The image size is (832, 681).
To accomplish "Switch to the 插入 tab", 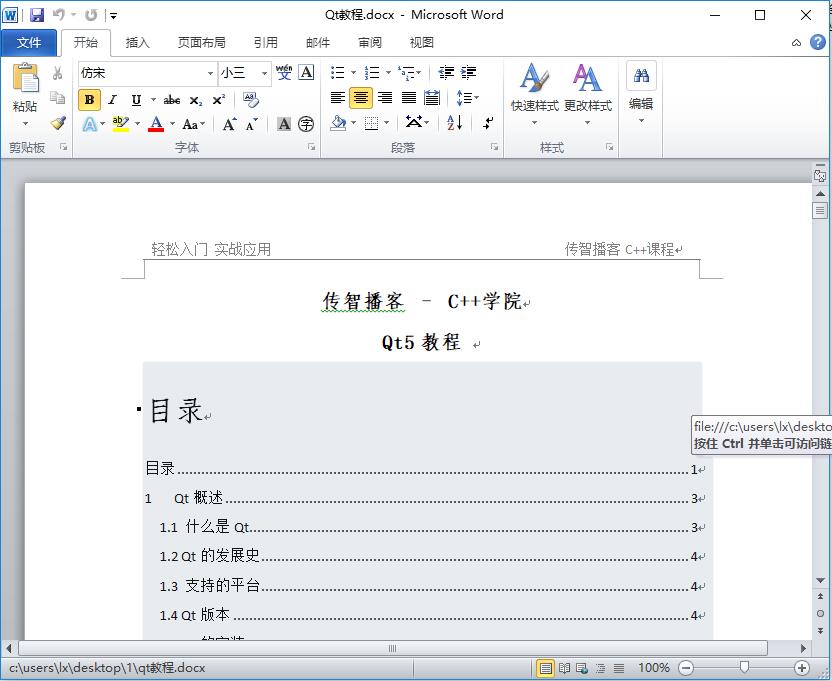I will [137, 42].
